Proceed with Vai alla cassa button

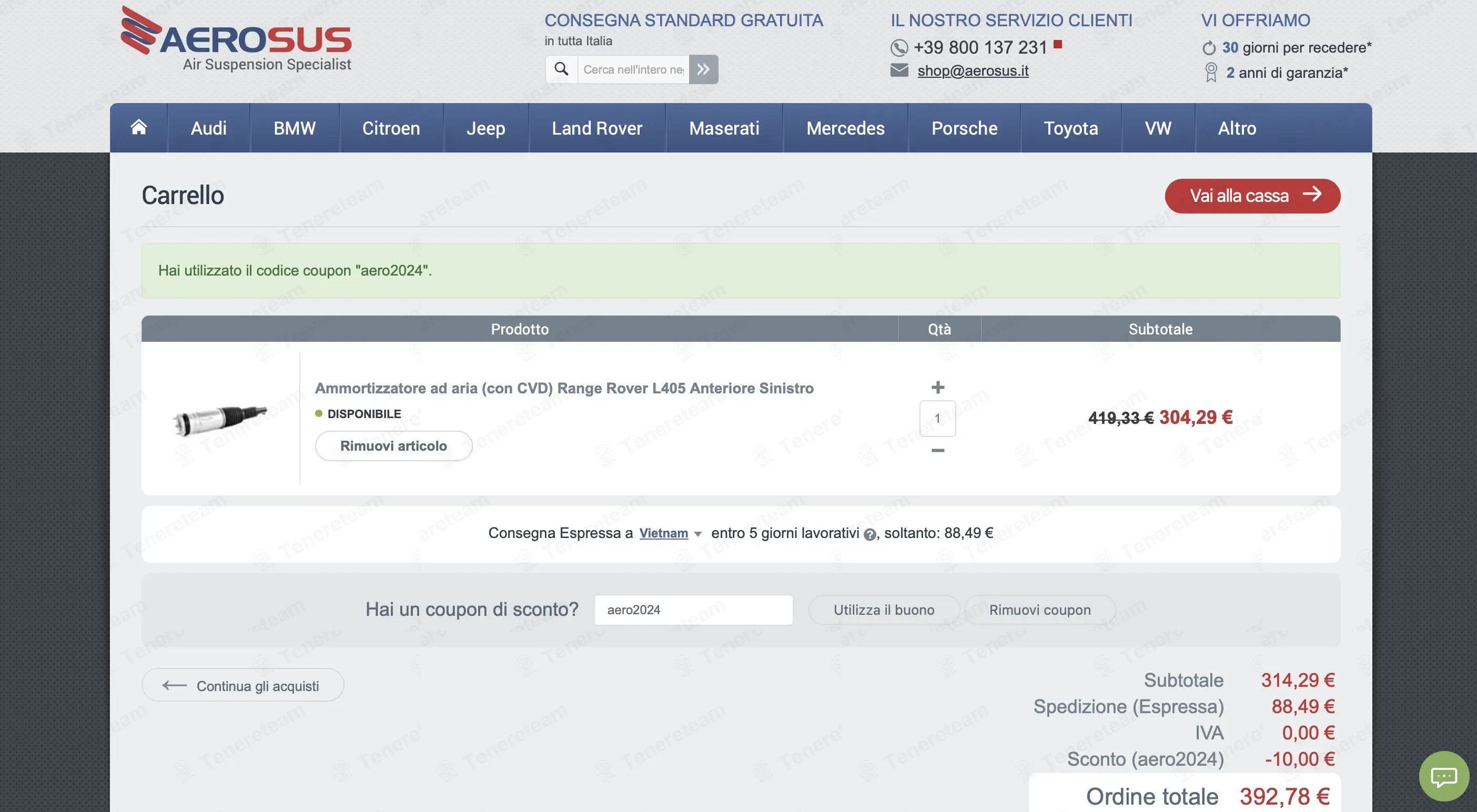pos(1252,196)
